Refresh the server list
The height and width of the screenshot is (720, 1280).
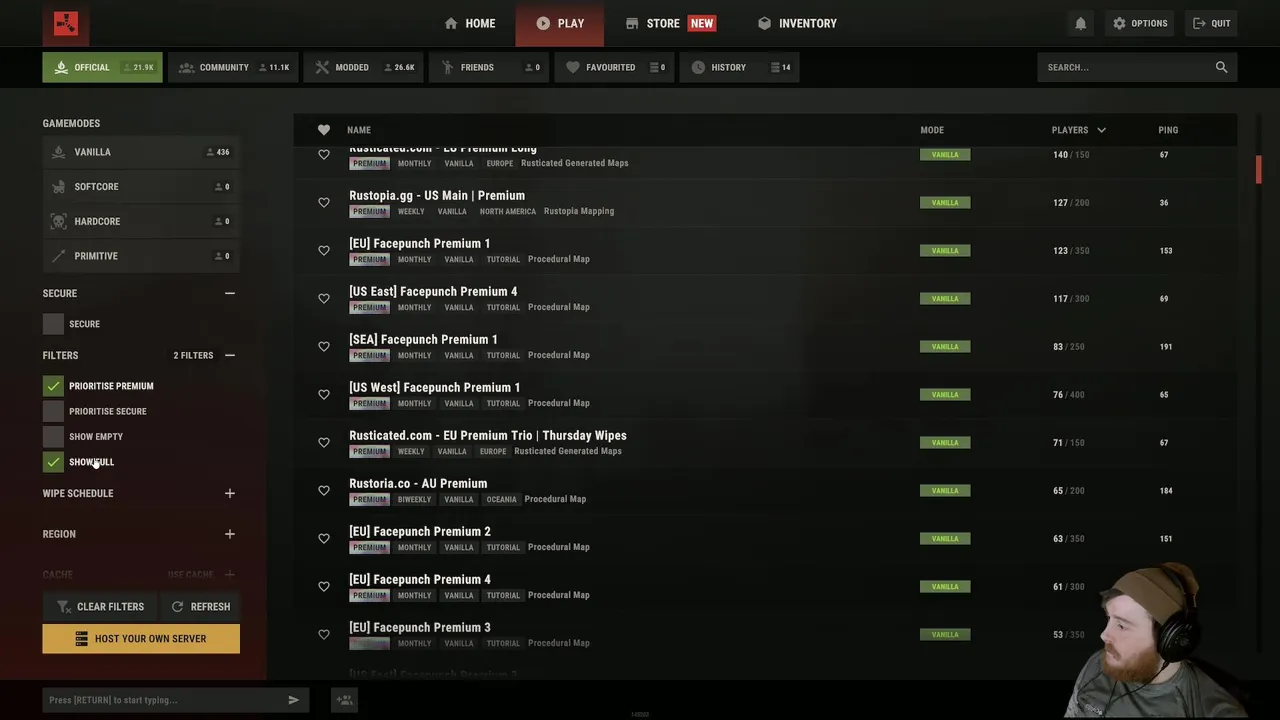pos(200,607)
